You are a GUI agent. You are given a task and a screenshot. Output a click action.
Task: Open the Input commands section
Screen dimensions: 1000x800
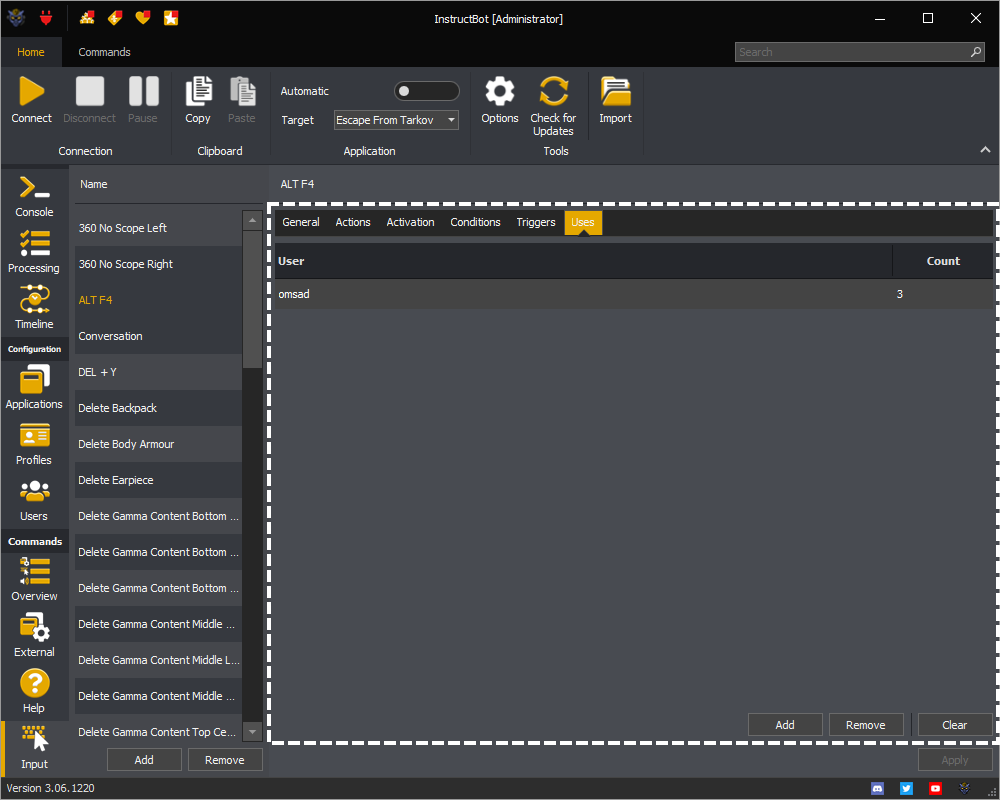coord(34,748)
